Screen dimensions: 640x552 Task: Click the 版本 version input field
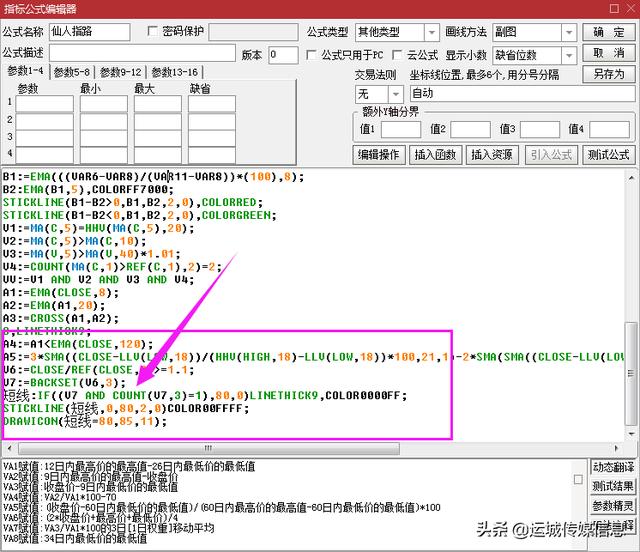pyautogui.click(x=283, y=55)
